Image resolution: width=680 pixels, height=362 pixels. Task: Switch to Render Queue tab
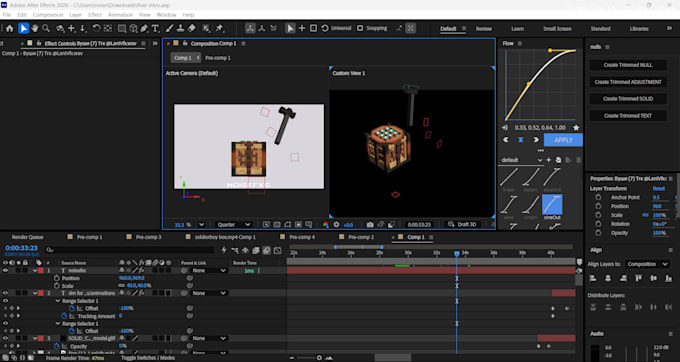[27, 237]
